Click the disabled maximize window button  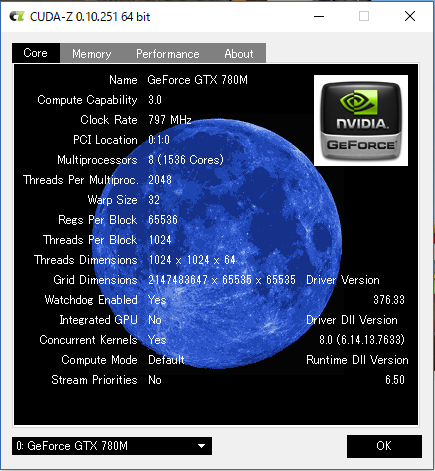364,16
